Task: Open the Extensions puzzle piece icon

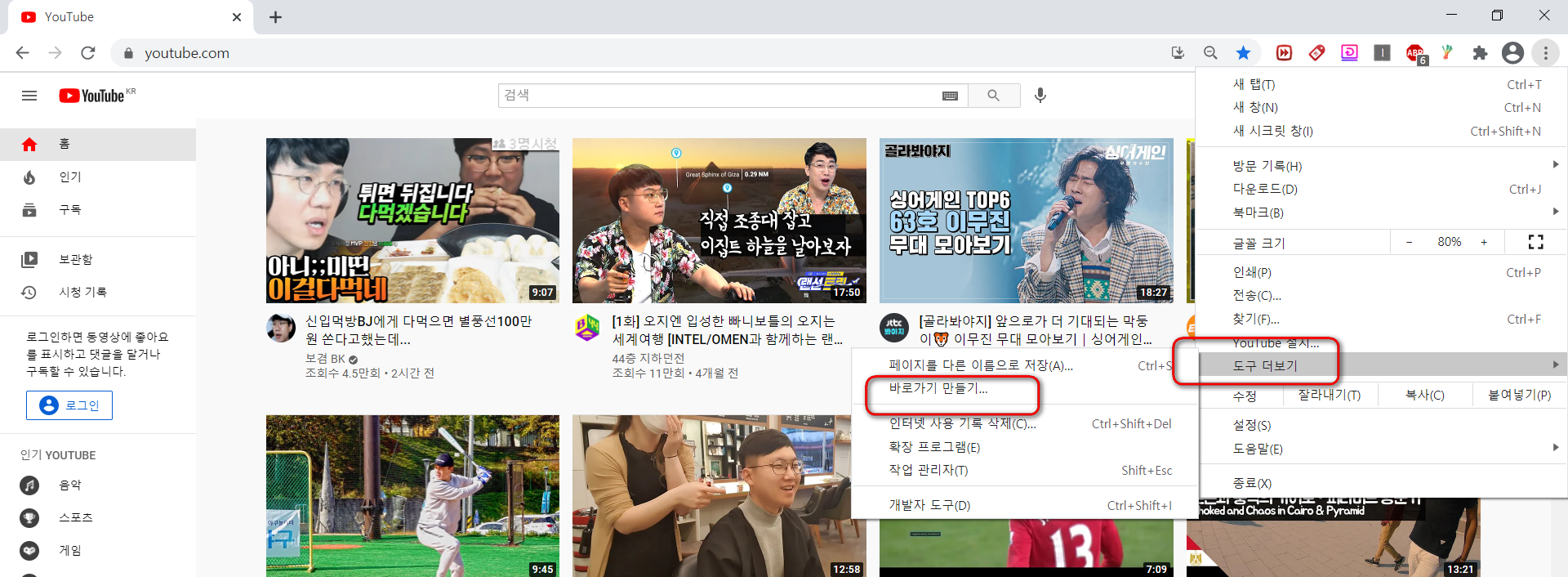Action: [x=1480, y=53]
